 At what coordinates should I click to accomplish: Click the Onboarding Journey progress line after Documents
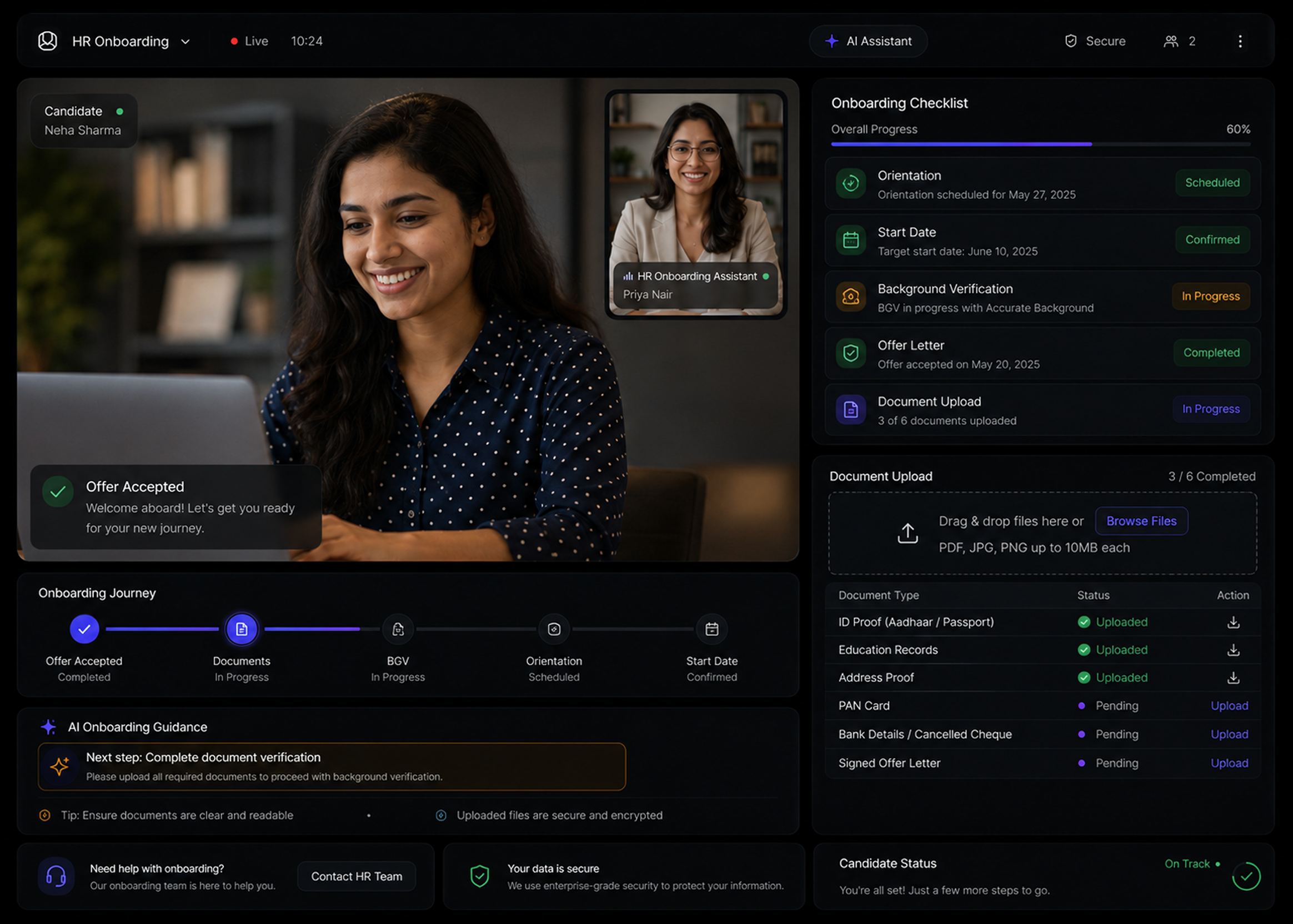click(322, 629)
